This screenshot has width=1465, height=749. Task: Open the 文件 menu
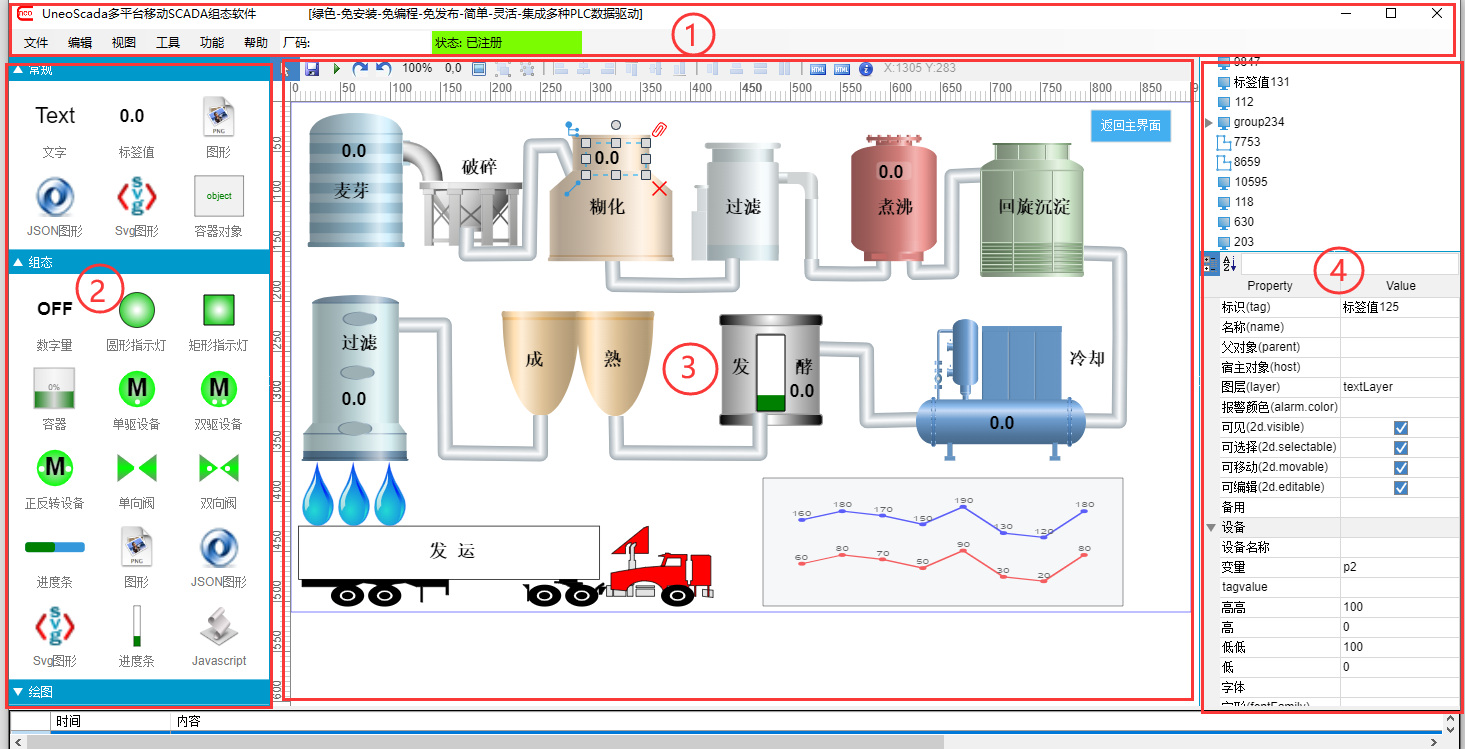[x=36, y=43]
